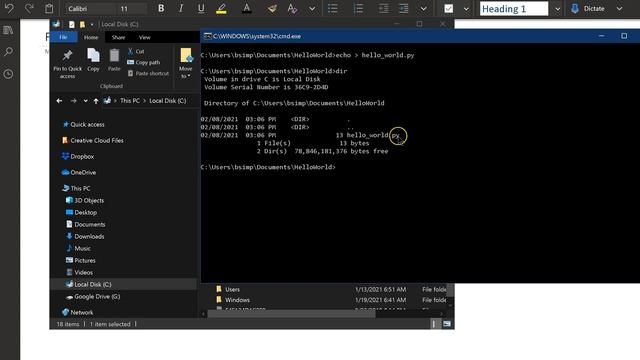Select Dropbox in the navigation pane
This screenshot has width=640, height=360.
point(78,156)
